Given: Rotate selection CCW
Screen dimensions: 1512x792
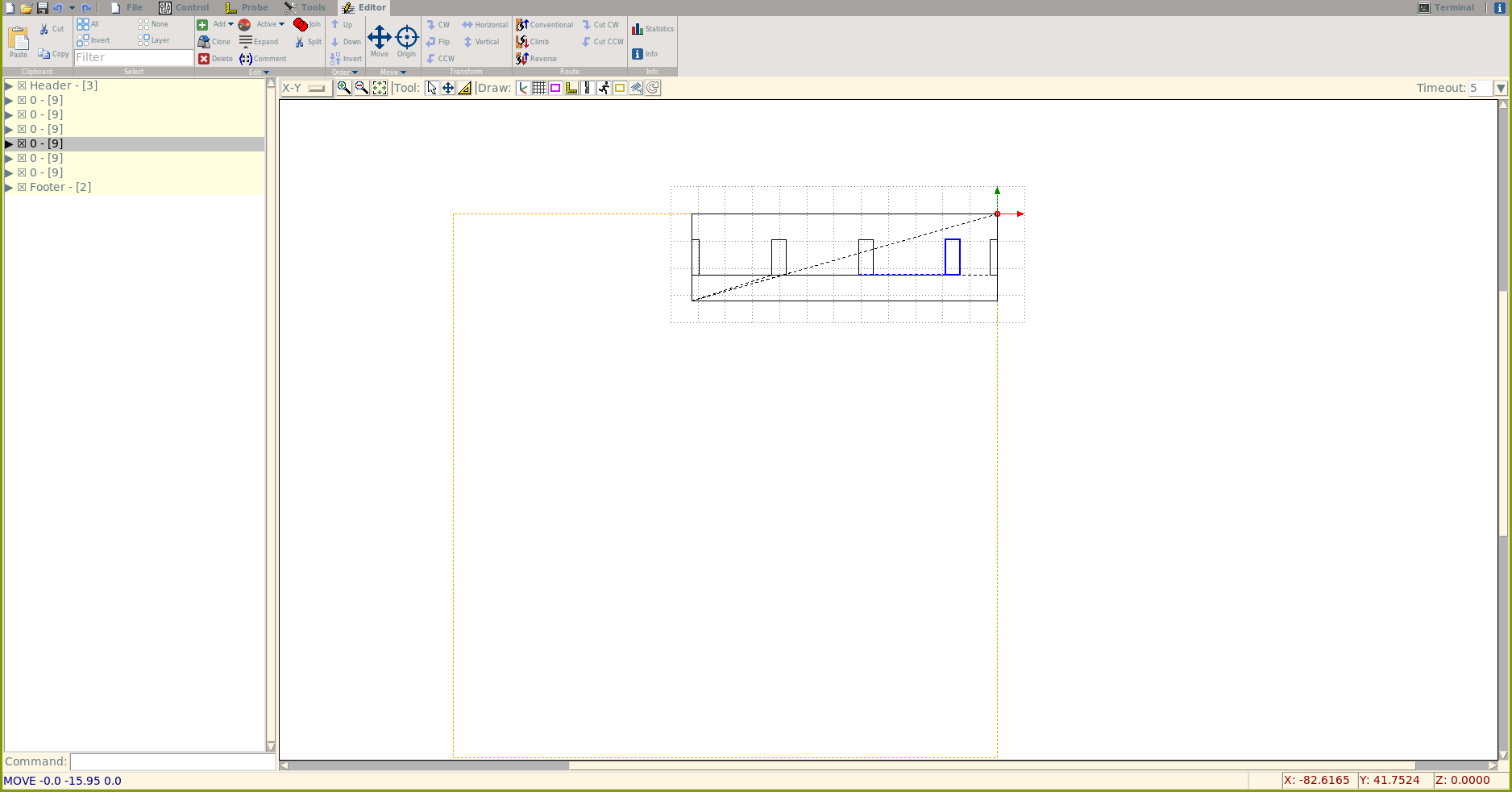Looking at the screenshot, I should pos(440,59).
